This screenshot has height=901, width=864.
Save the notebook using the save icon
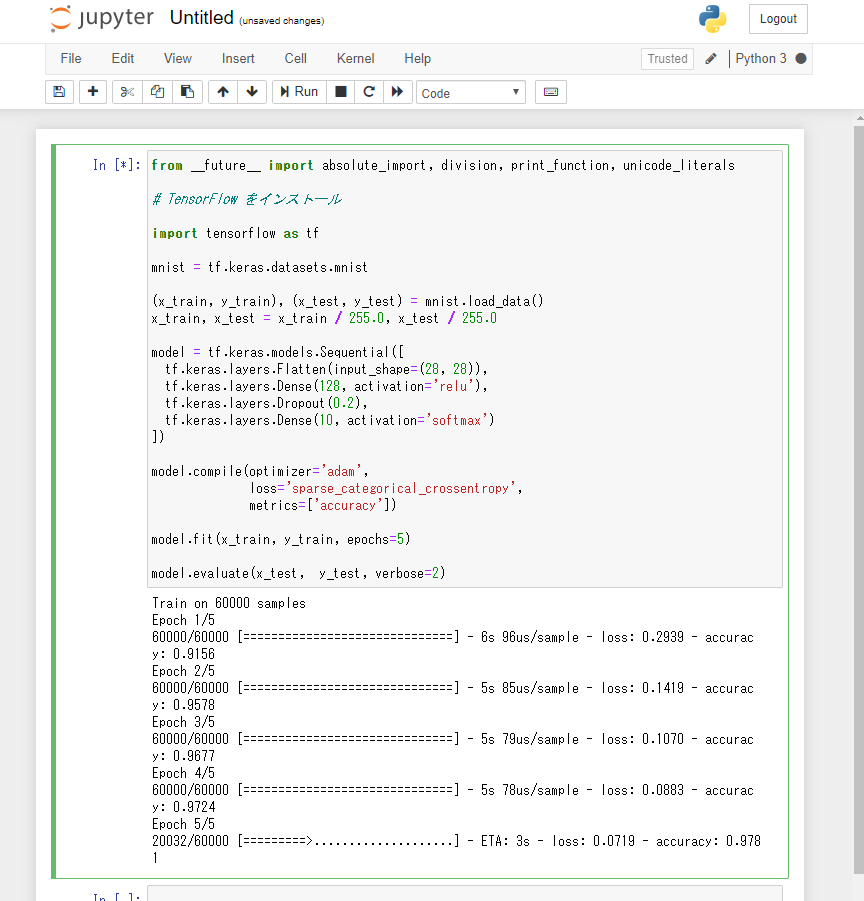coord(59,91)
